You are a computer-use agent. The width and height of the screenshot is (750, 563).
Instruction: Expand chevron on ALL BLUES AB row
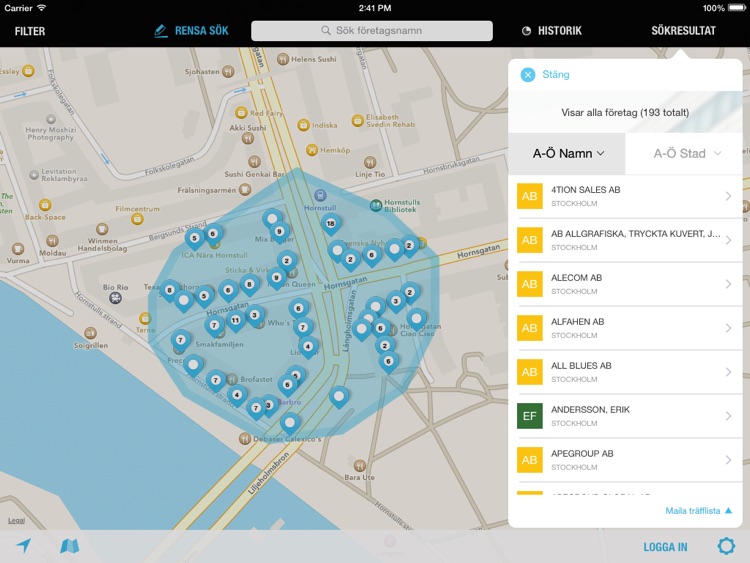pyautogui.click(x=728, y=372)
